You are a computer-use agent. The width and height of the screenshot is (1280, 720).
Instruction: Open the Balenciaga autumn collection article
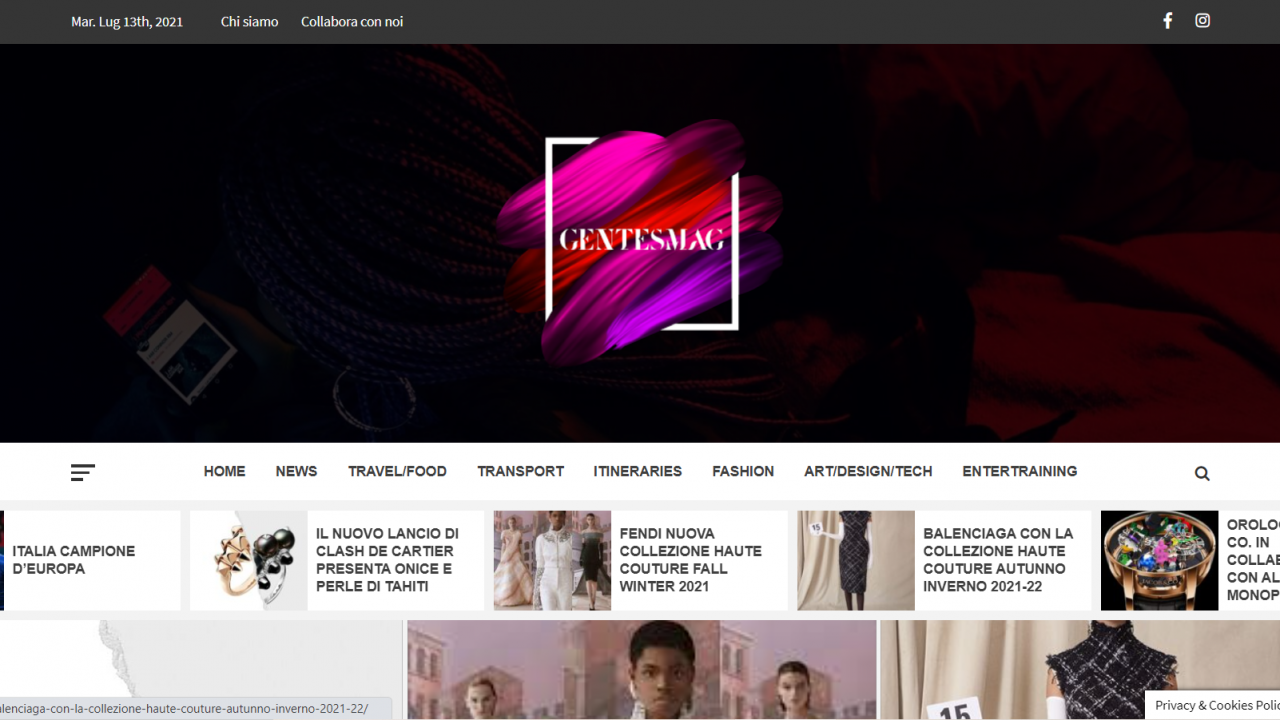pos(1000,560)
